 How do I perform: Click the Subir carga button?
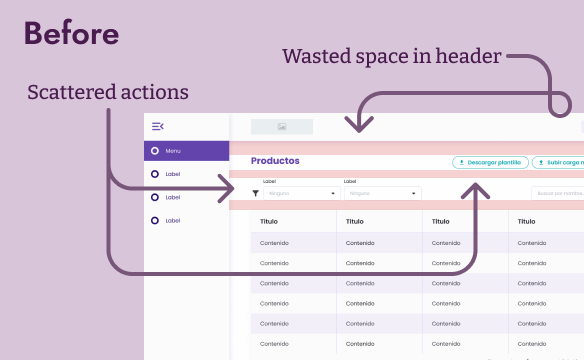pyautogui.click(x=558, y=162)
